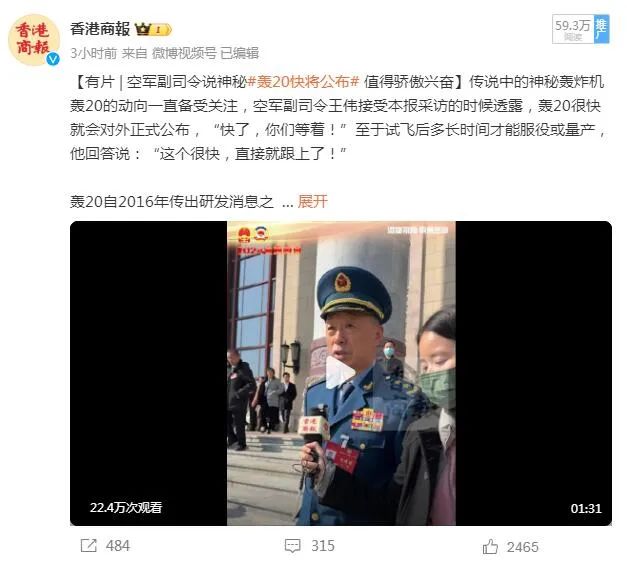Open the 香港商報 profile avatar
Screen dimensions: 627x563
[34, 40]
